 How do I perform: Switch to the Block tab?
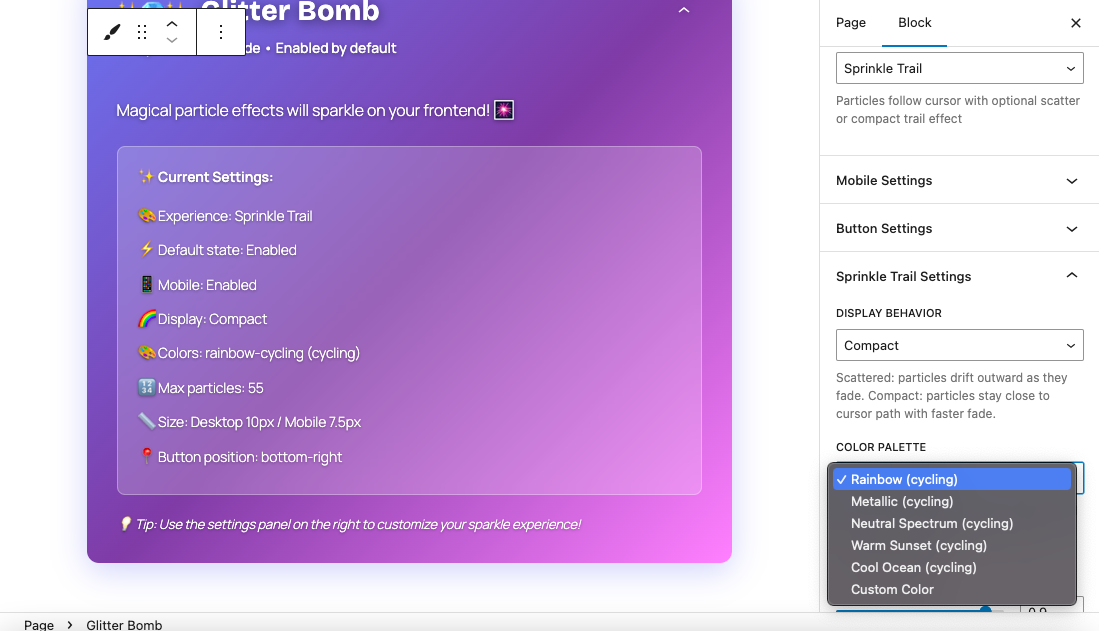[914, 23]
